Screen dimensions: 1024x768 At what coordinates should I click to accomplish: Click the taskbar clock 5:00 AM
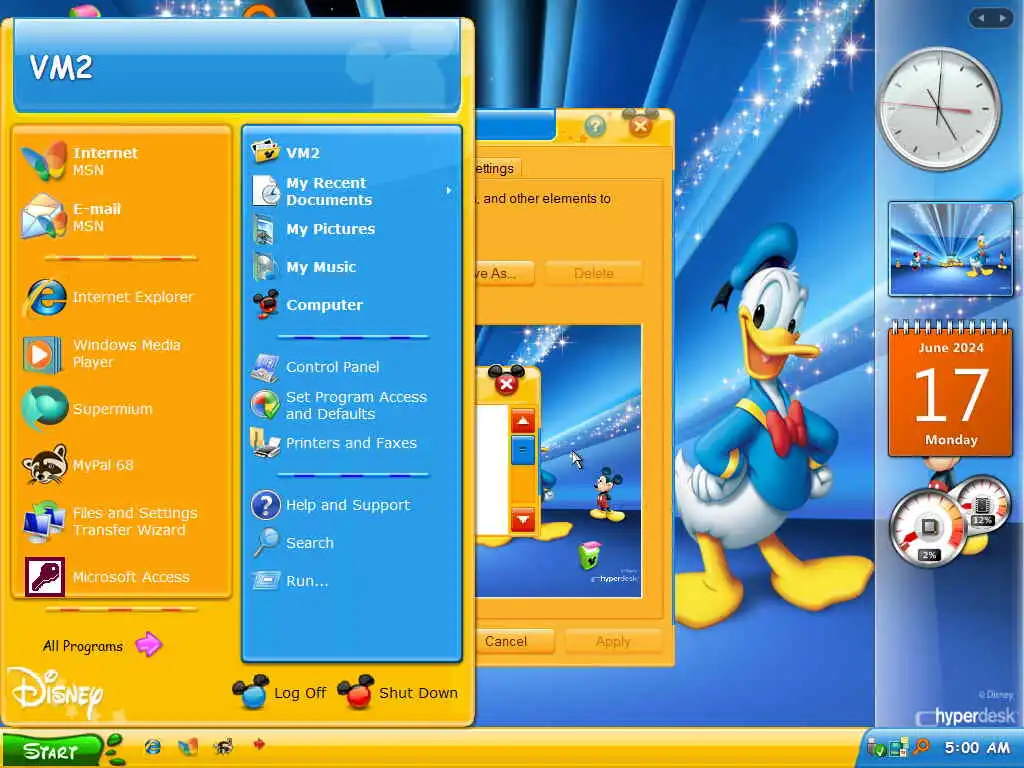point(977,747)
